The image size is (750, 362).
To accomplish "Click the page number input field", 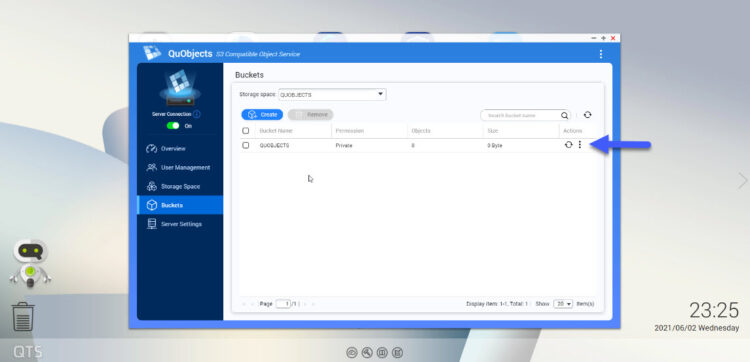I will (x=283, y=304).
